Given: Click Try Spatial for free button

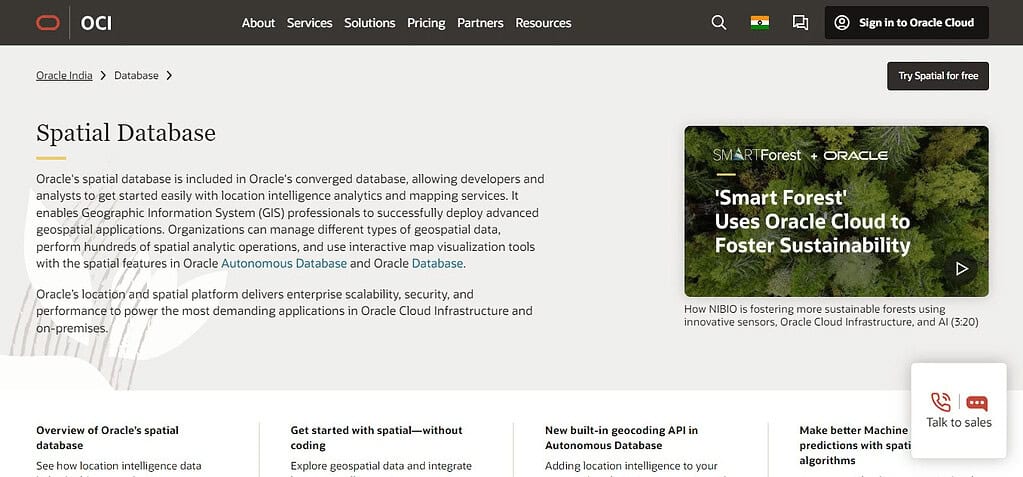Looking at the screenshot, I should [938, 76].
